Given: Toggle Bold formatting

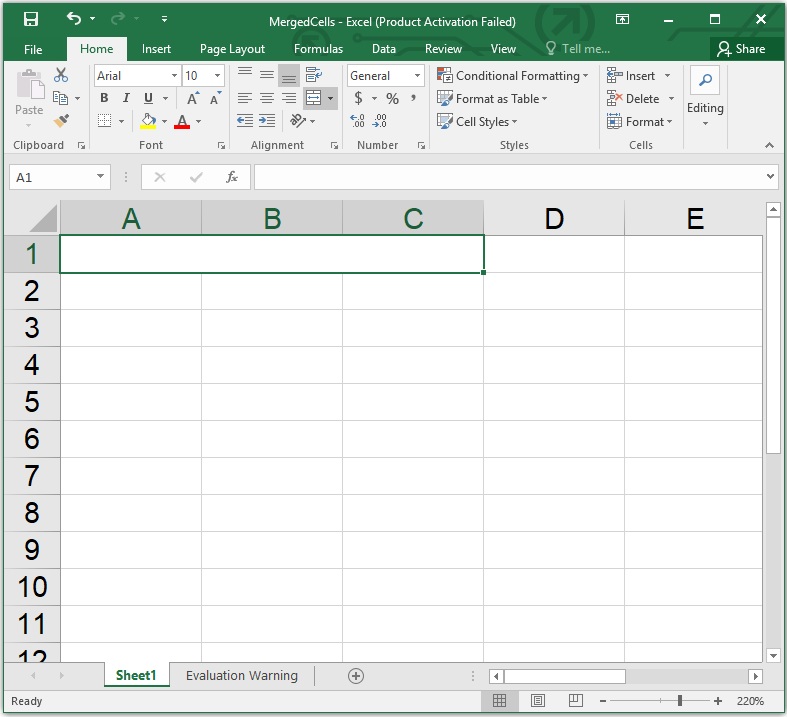Looking at the screenshot, I should point(104,98).
